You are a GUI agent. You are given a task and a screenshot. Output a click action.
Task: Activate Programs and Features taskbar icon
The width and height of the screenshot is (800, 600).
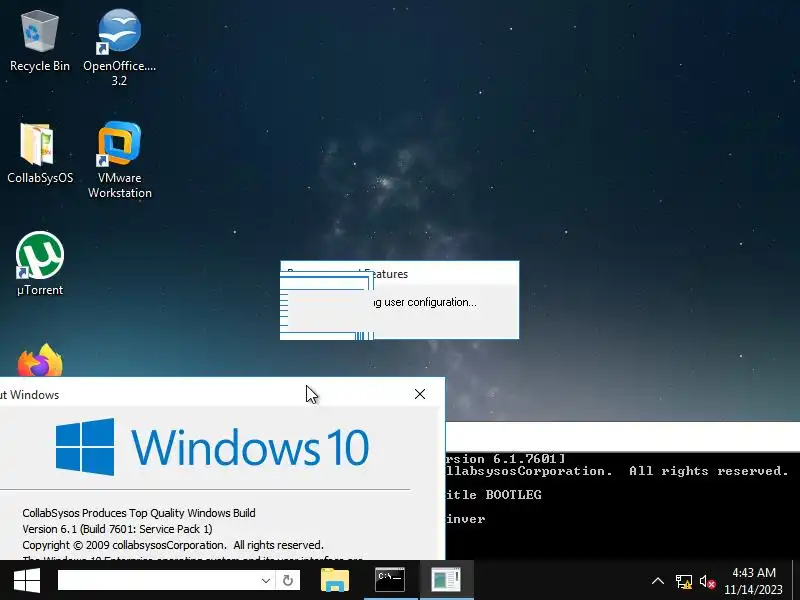point(446,580)
